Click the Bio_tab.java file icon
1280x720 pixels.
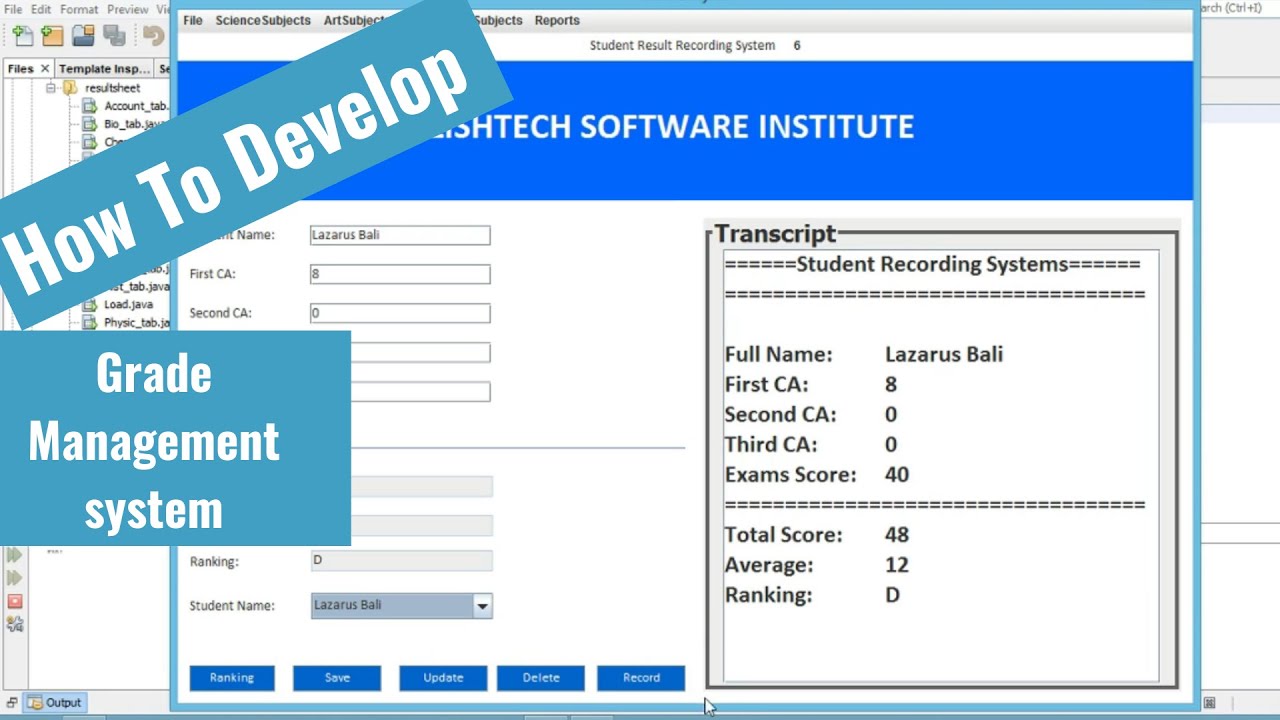[x=89, y=124]
